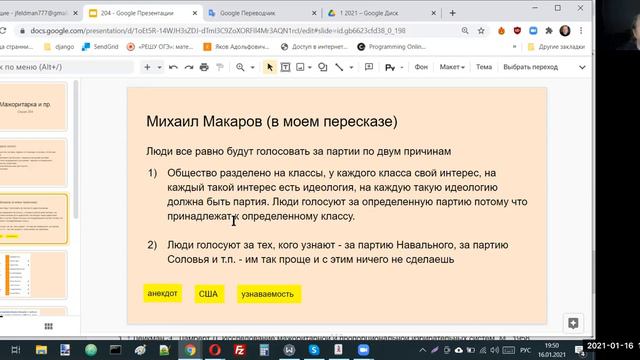Activate the select cursor tool
The image size is (640, 360).
(x=269, y=67)
